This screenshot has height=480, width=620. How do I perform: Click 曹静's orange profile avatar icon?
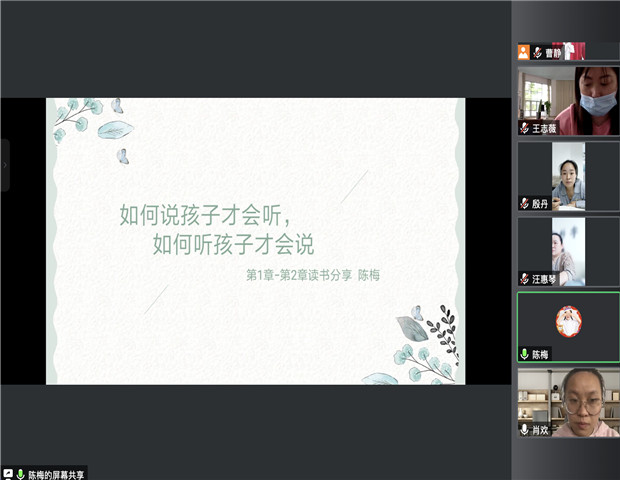click(523, 52)
